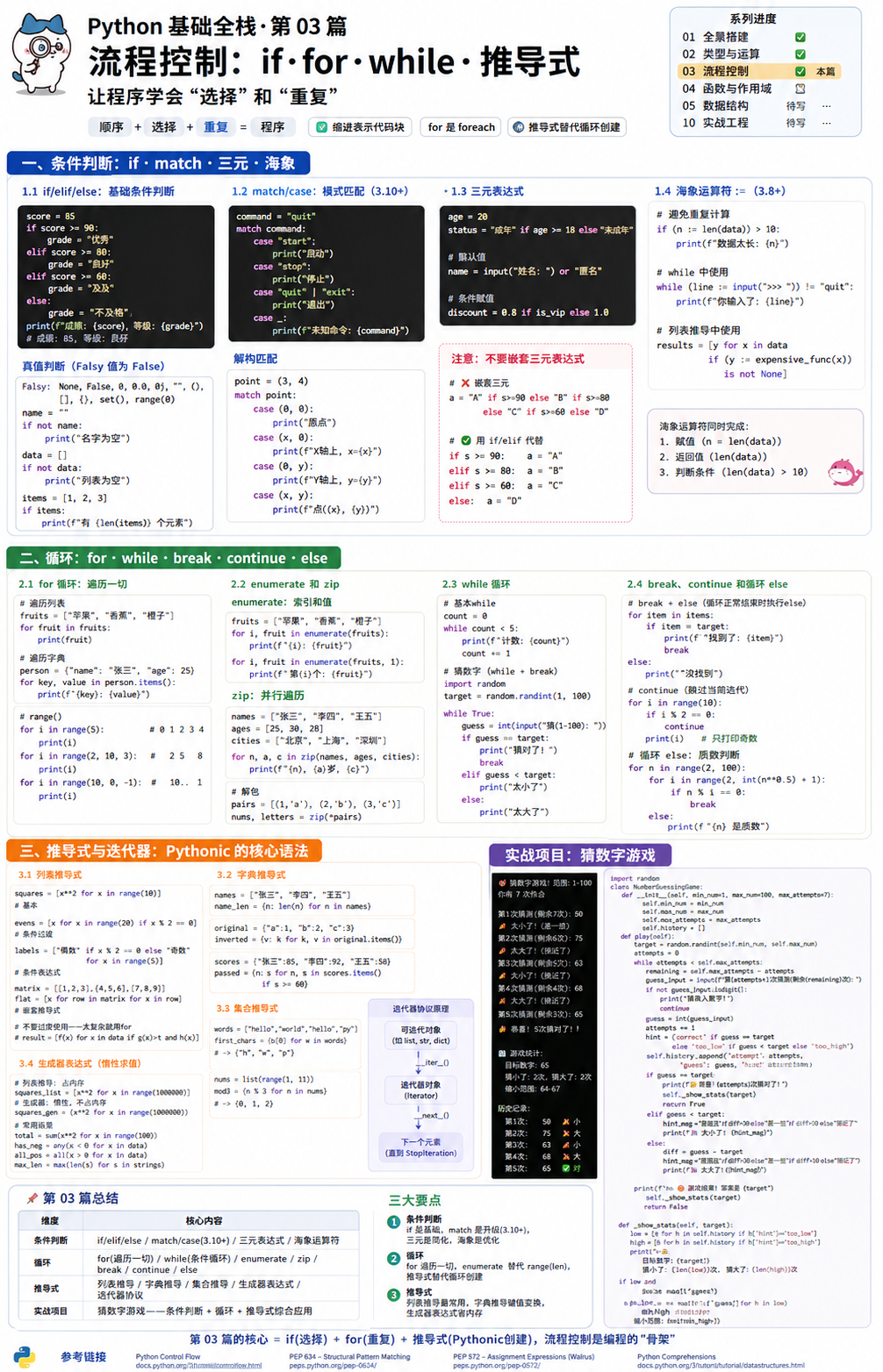Open the 三、推导式与迭代器 section banner
Image resolution: width=883 pixels, height=1372 pixels.
tap(164, 850)
